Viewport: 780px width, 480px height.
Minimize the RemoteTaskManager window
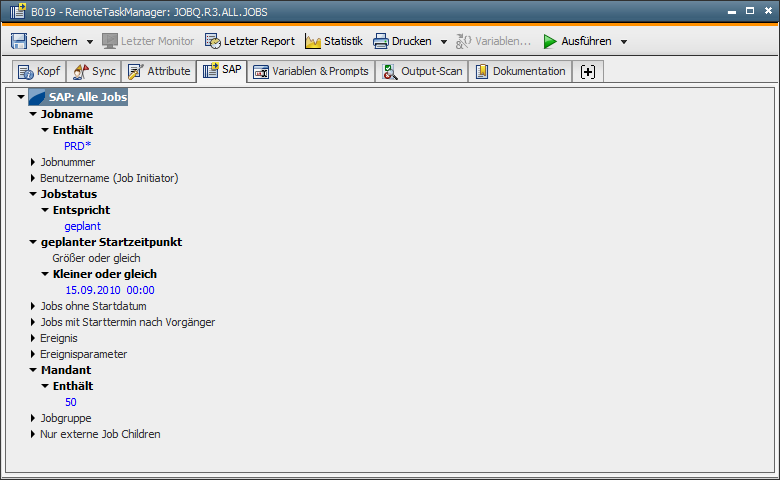coord(732,11)
